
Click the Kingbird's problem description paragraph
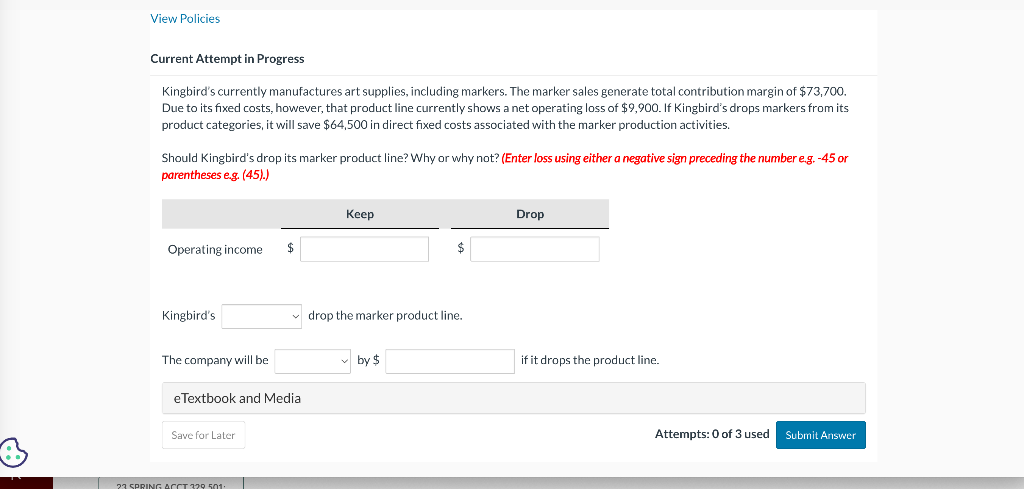(505, 108)
